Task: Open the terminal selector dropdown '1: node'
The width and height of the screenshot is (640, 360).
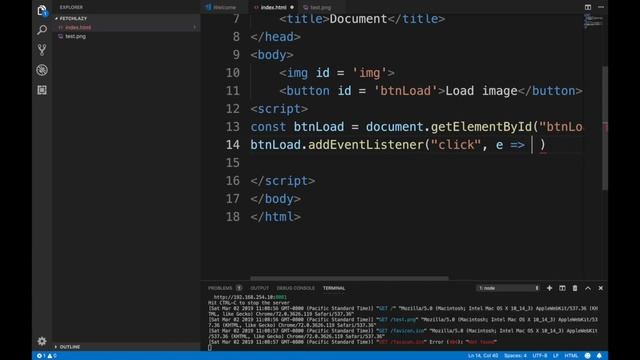Action: 508,288
